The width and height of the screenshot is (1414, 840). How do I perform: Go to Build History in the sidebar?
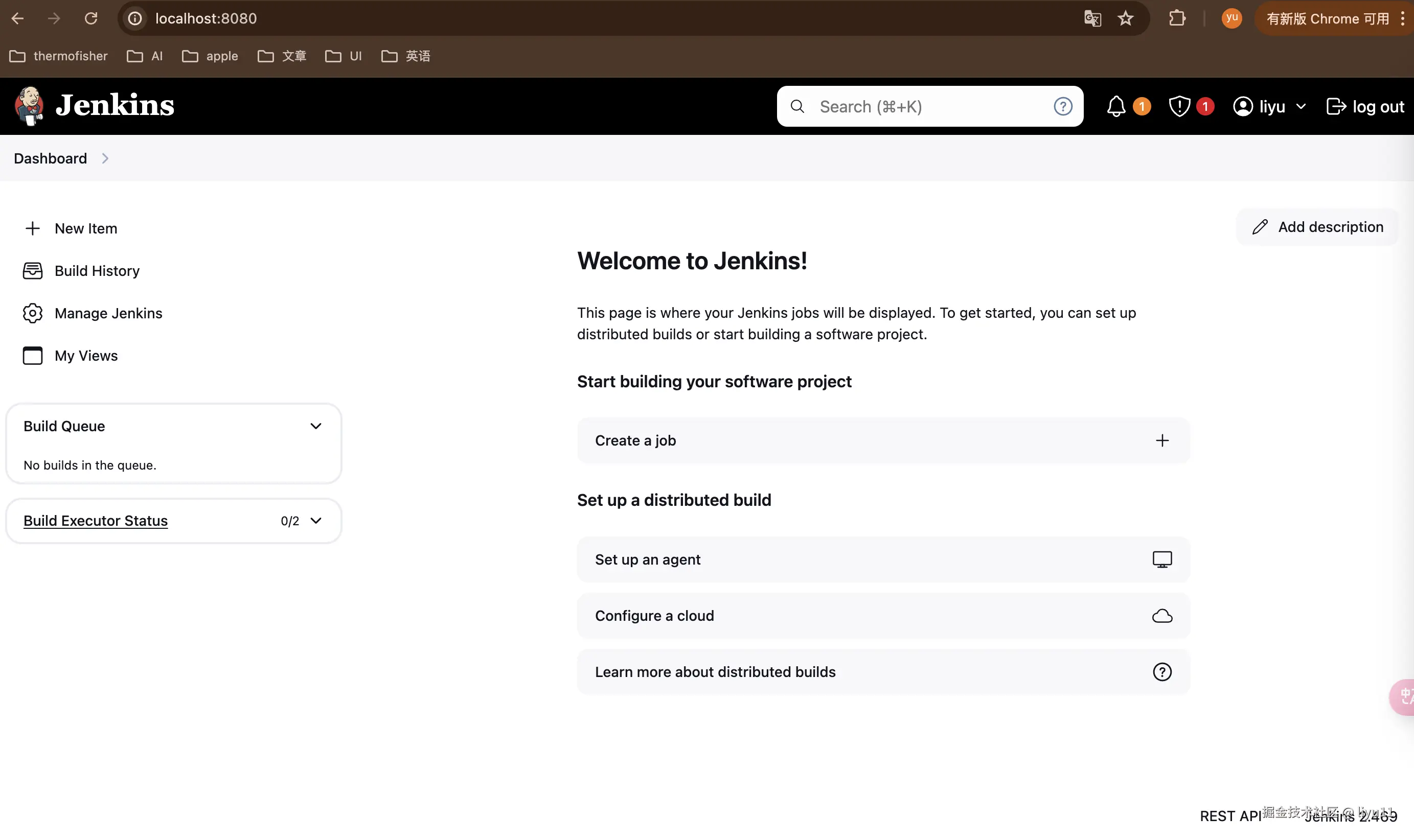point(96,271)
